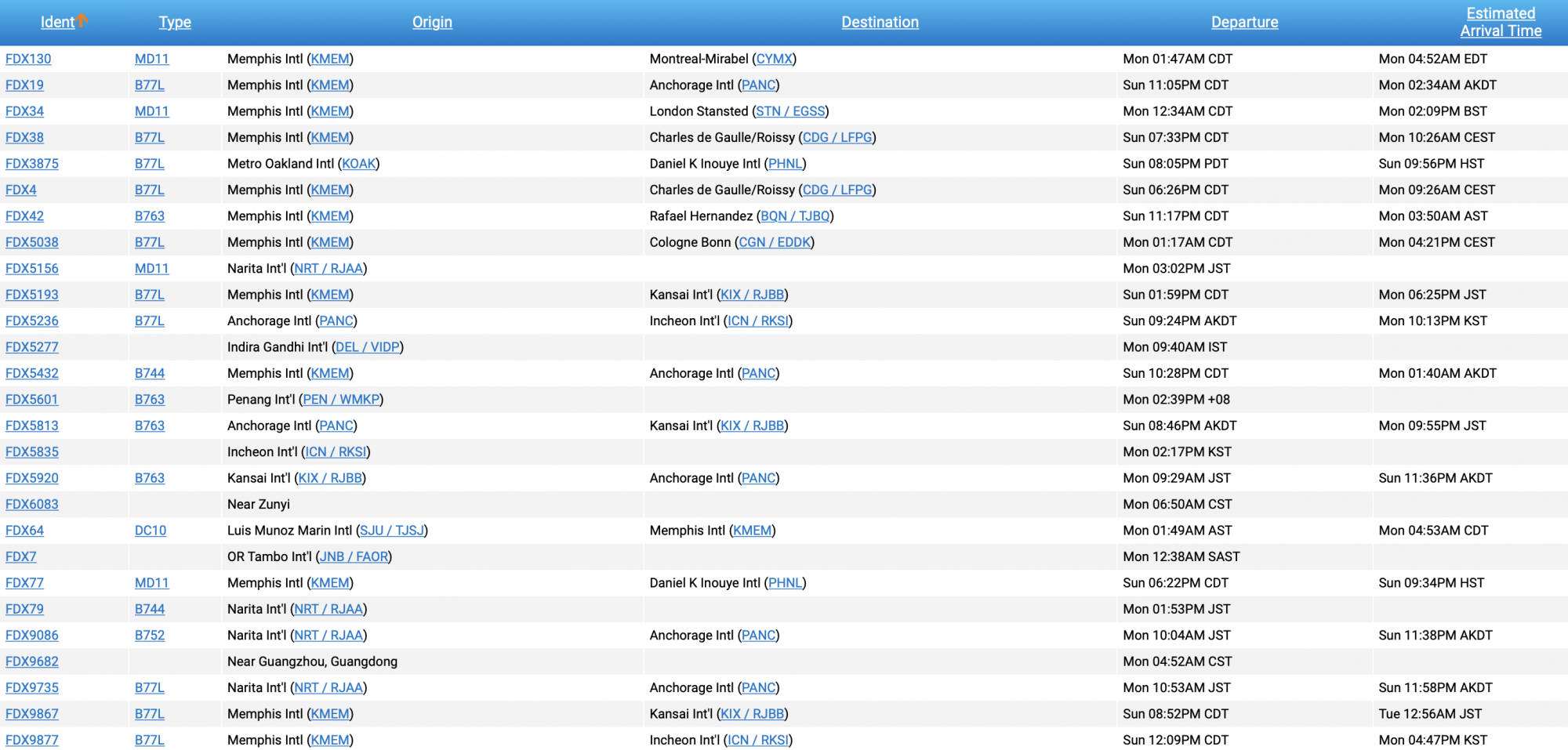This screenshot has width=1568, height=750.
Task: Click the STN / EGSS London Stansted link
Action: (x=790, y=111)
